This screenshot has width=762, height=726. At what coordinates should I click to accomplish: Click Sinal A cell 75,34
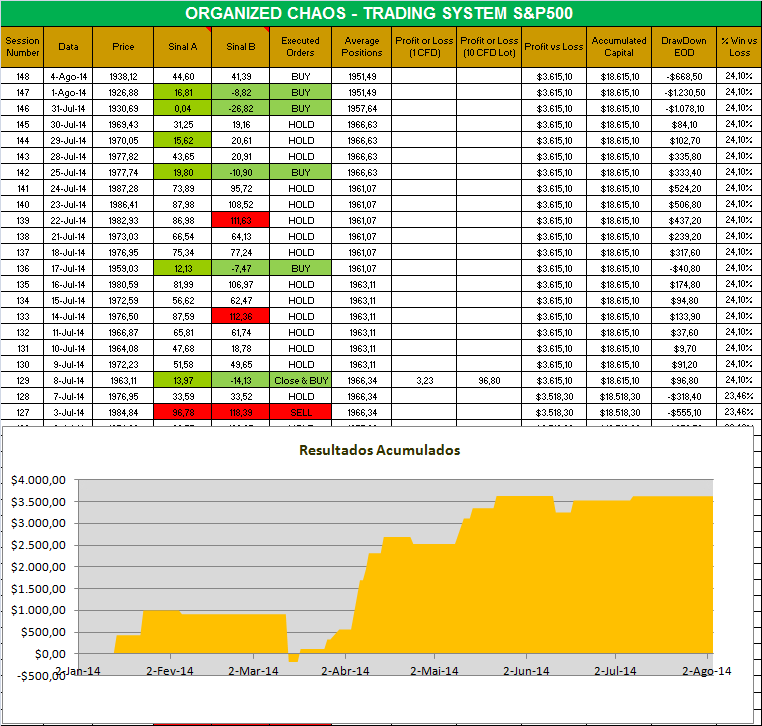point(183,253)
